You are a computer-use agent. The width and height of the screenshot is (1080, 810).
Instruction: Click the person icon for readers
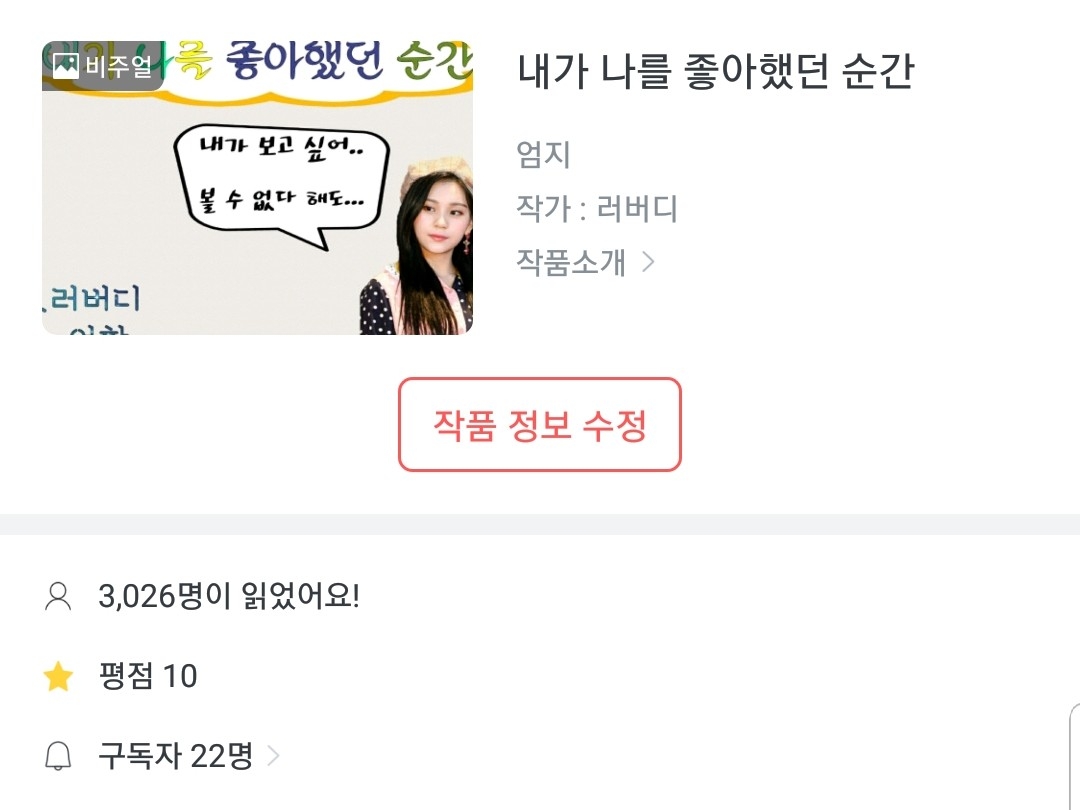click(x=59, y=597)
